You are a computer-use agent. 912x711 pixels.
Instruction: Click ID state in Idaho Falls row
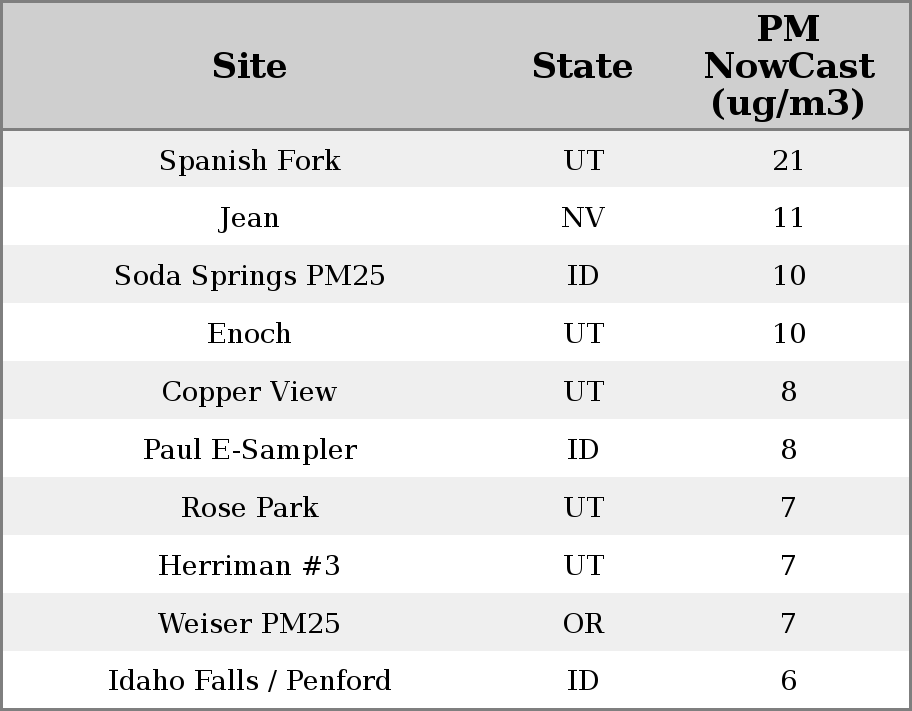[583, 681]
